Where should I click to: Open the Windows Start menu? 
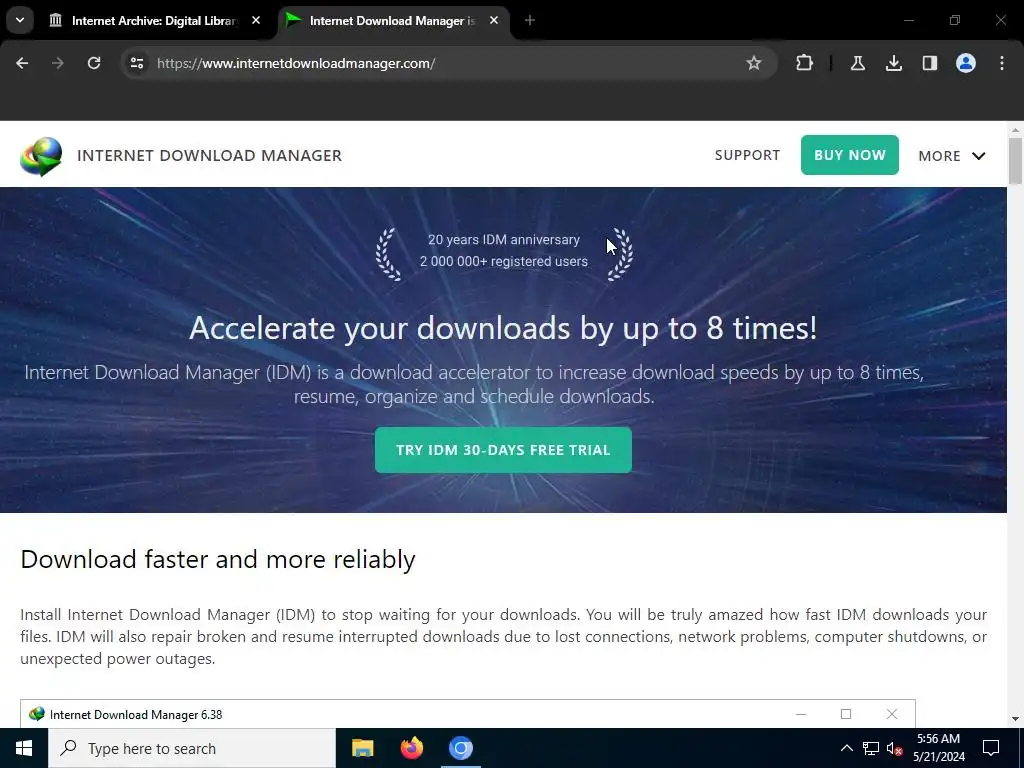(24, 748)
